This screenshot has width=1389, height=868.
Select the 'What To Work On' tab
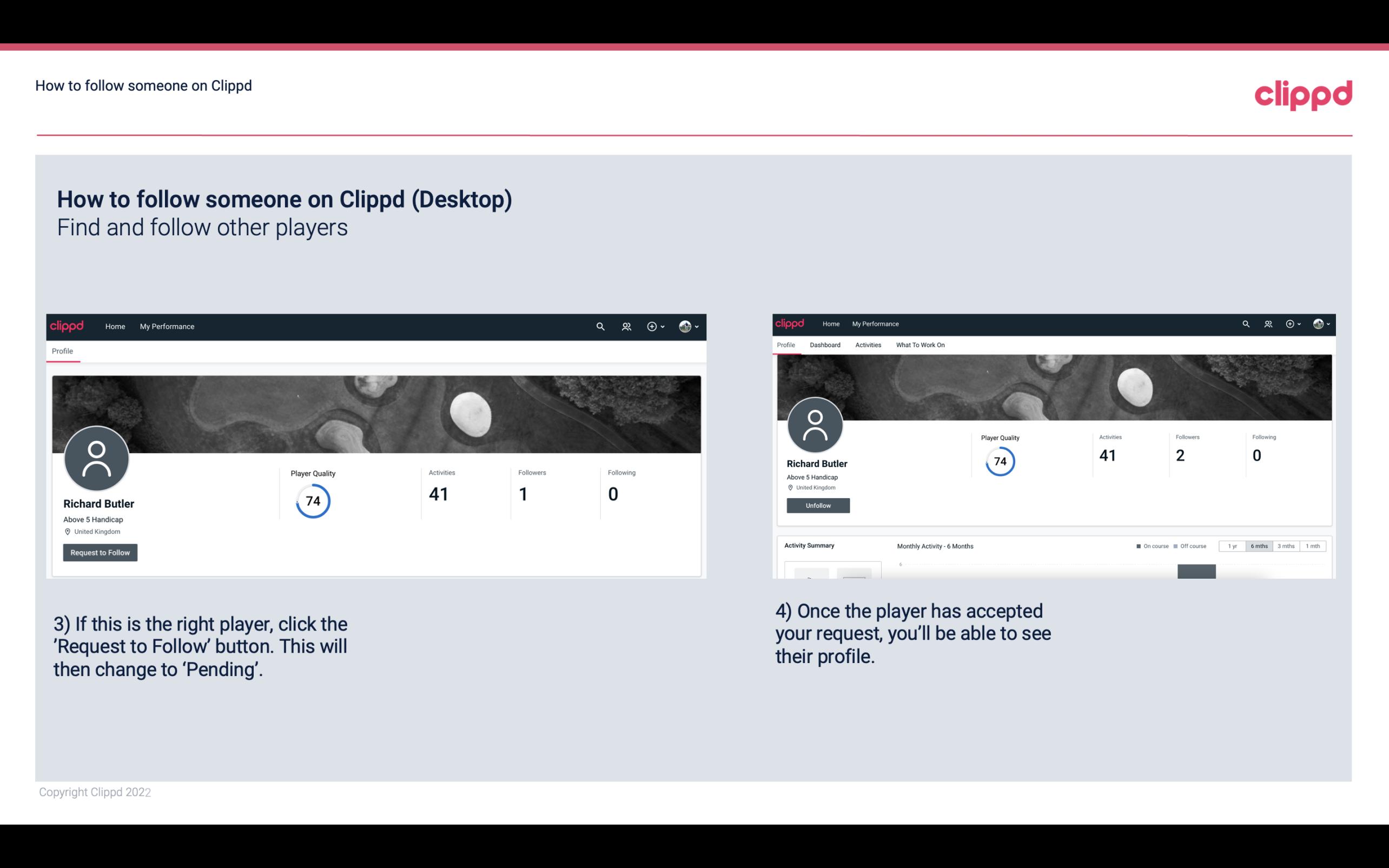click(920, 345)
